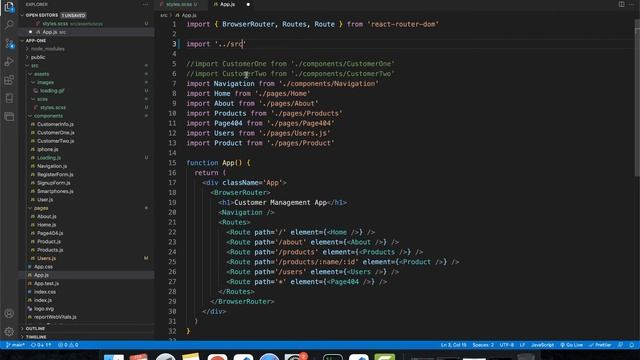Open the Accounts icon in activity bar
Image resolution: width=640 pixels, height=360 pixels.
coord(9,313)
